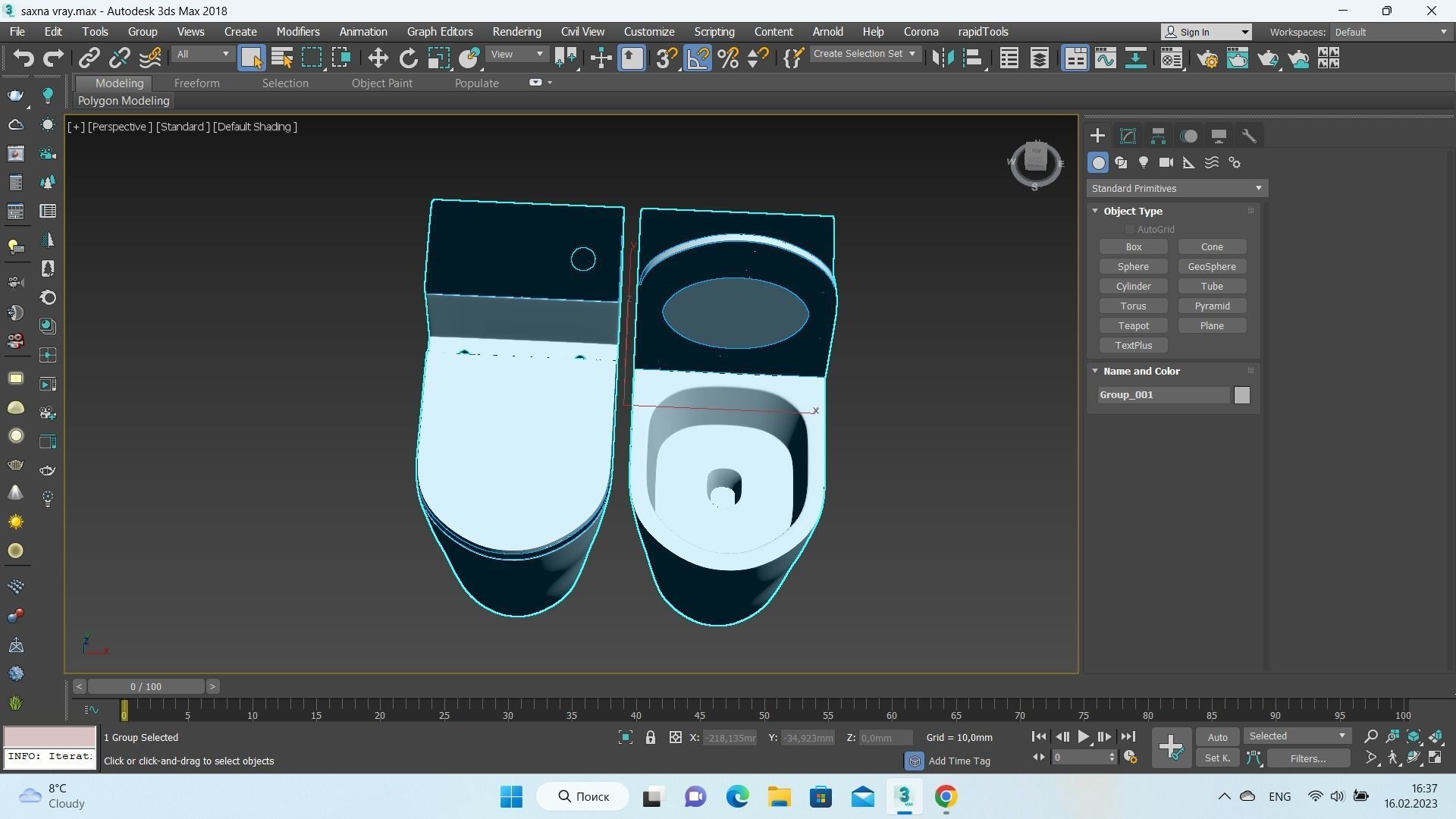
Task: Enable the AutoGrid checkbox
Action: pos(1130,230)
